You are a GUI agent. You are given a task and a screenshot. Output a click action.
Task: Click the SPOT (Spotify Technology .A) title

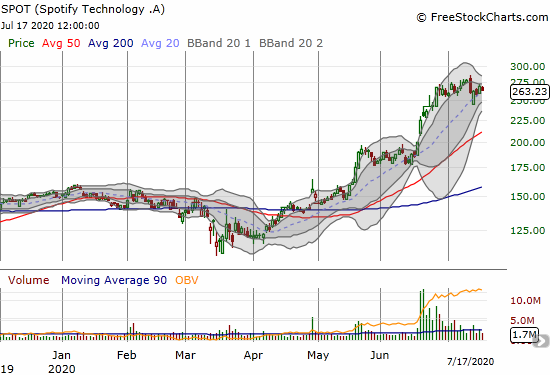click(83, 9)
